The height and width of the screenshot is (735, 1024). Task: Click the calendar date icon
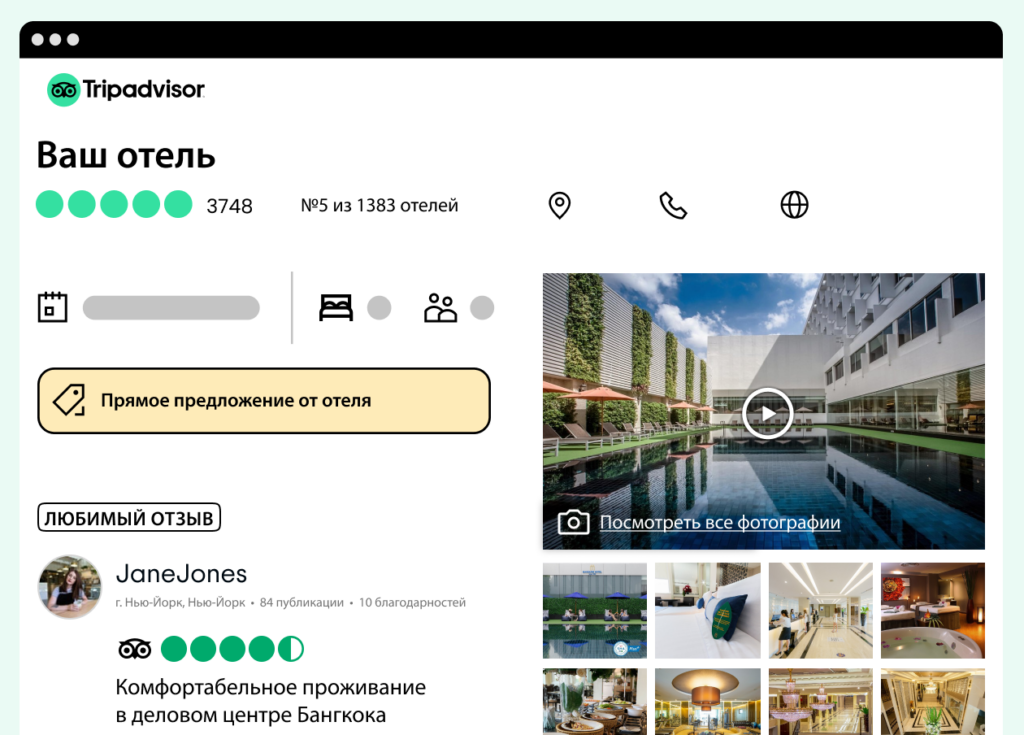[x=52, y=307]
